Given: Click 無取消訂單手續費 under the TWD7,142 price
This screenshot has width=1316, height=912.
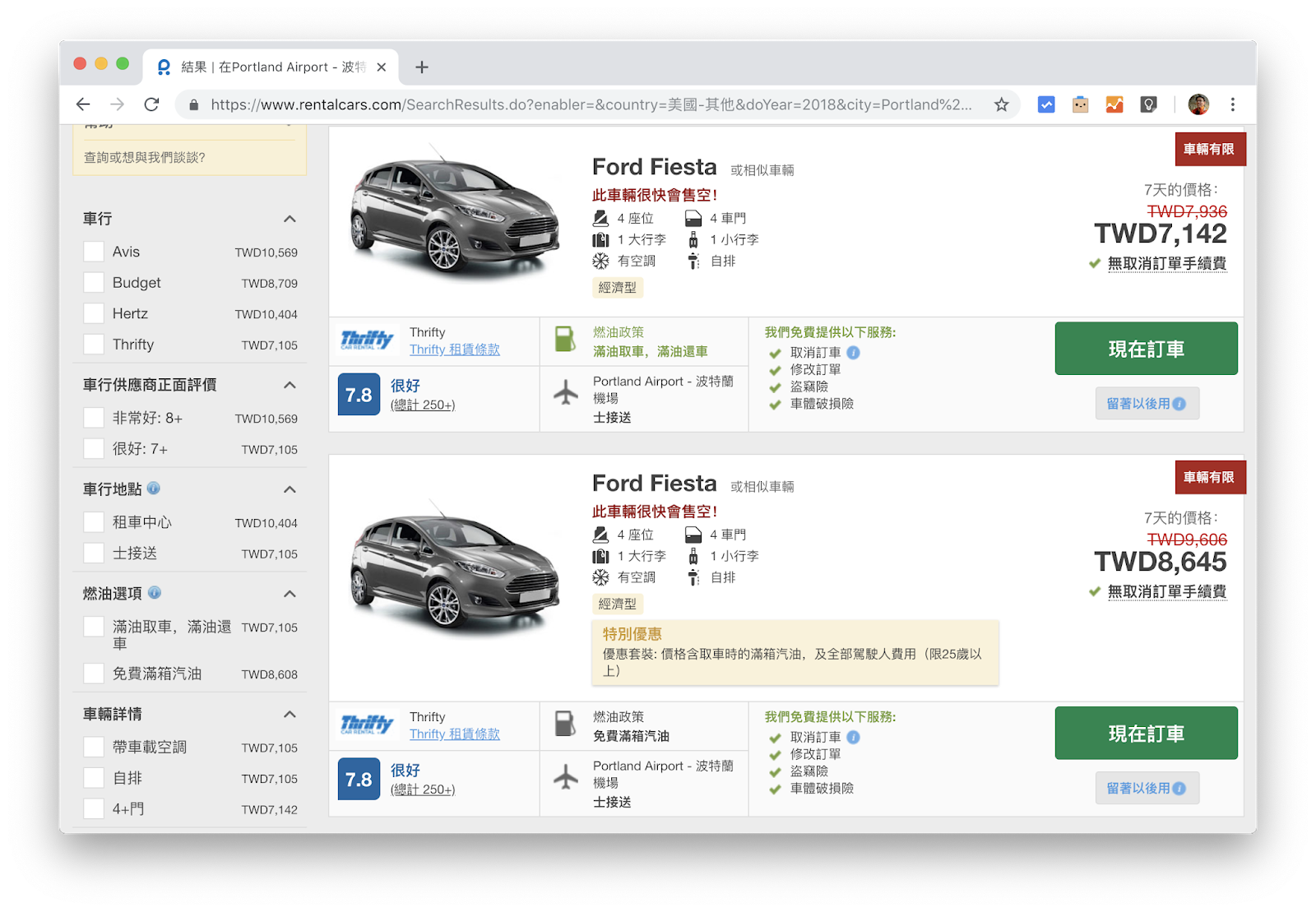Looking at the screenshot, I should coord(1166,263).
